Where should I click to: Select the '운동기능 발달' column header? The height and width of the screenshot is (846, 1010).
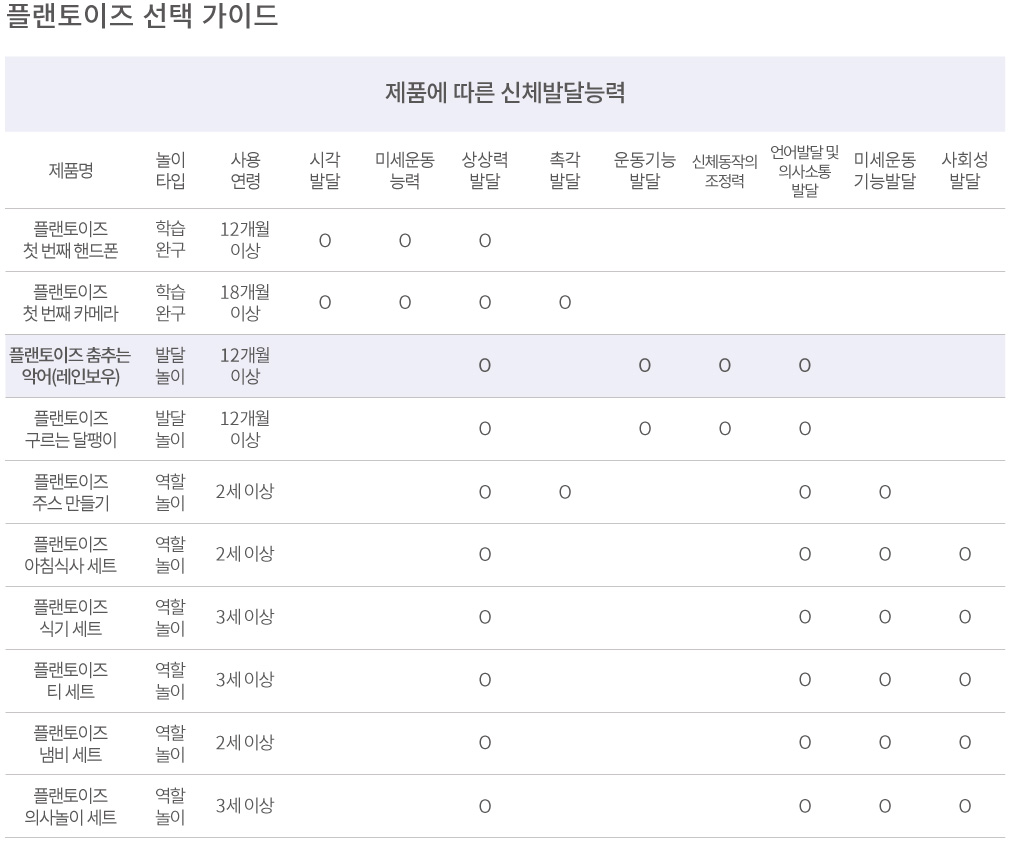tap(644, 170)
